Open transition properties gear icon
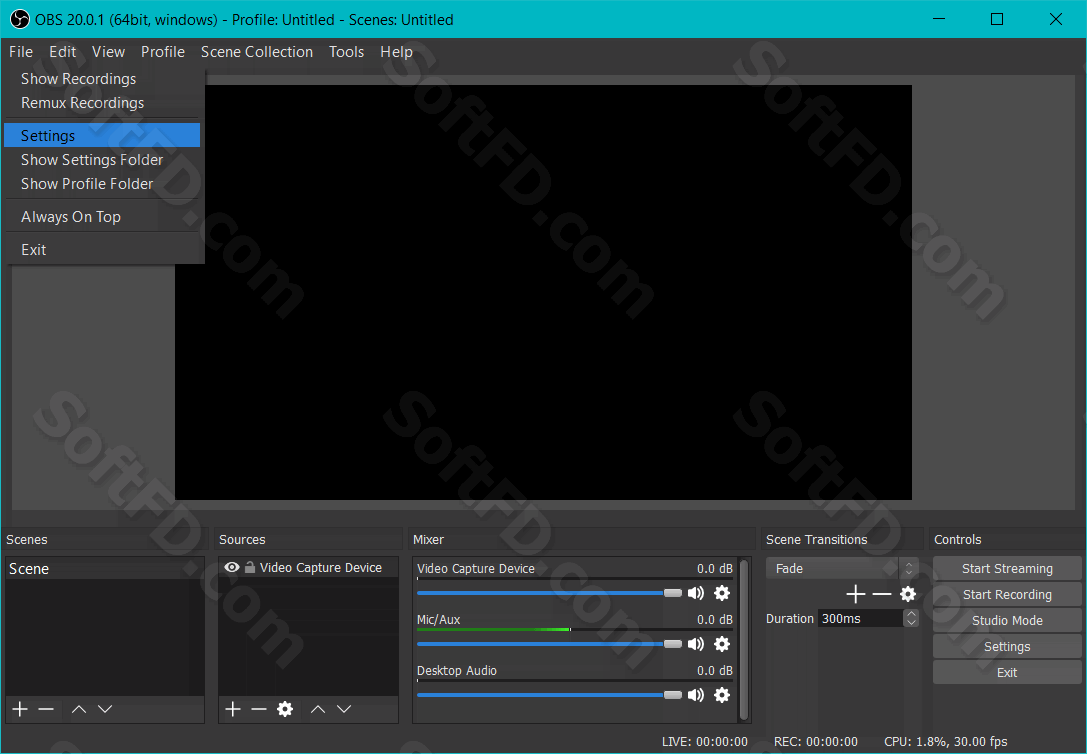Viewport: 1087px width, 754px height. (x=908, y=594)
